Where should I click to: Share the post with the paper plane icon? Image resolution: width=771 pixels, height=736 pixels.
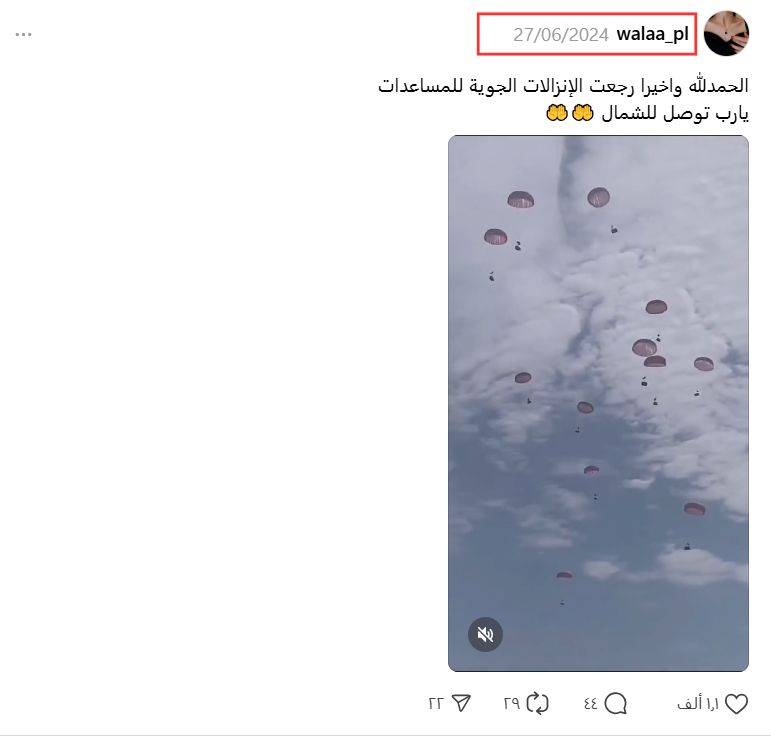click(461, 703)
